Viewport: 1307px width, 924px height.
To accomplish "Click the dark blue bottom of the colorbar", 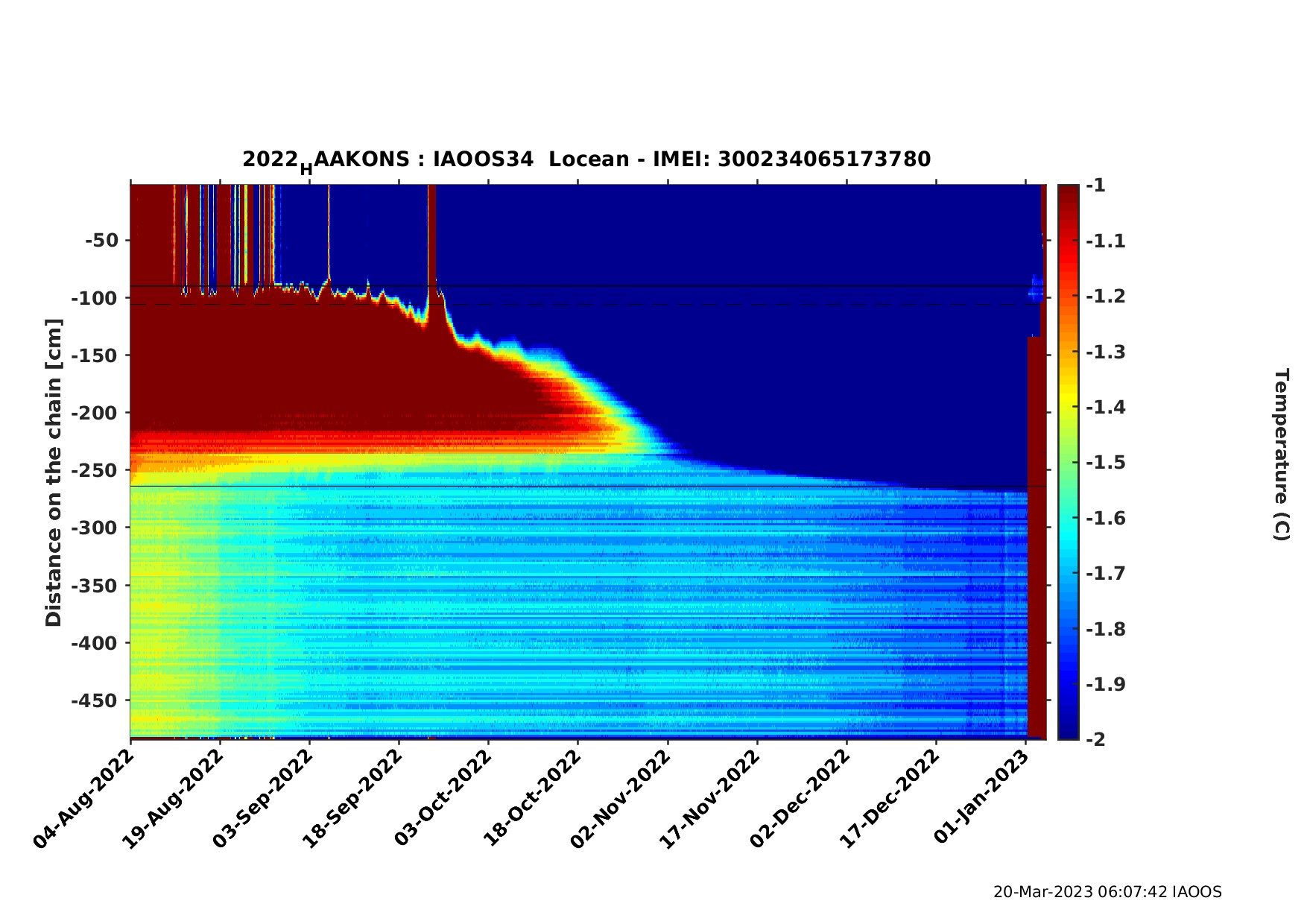I will tap(1068, 732).
